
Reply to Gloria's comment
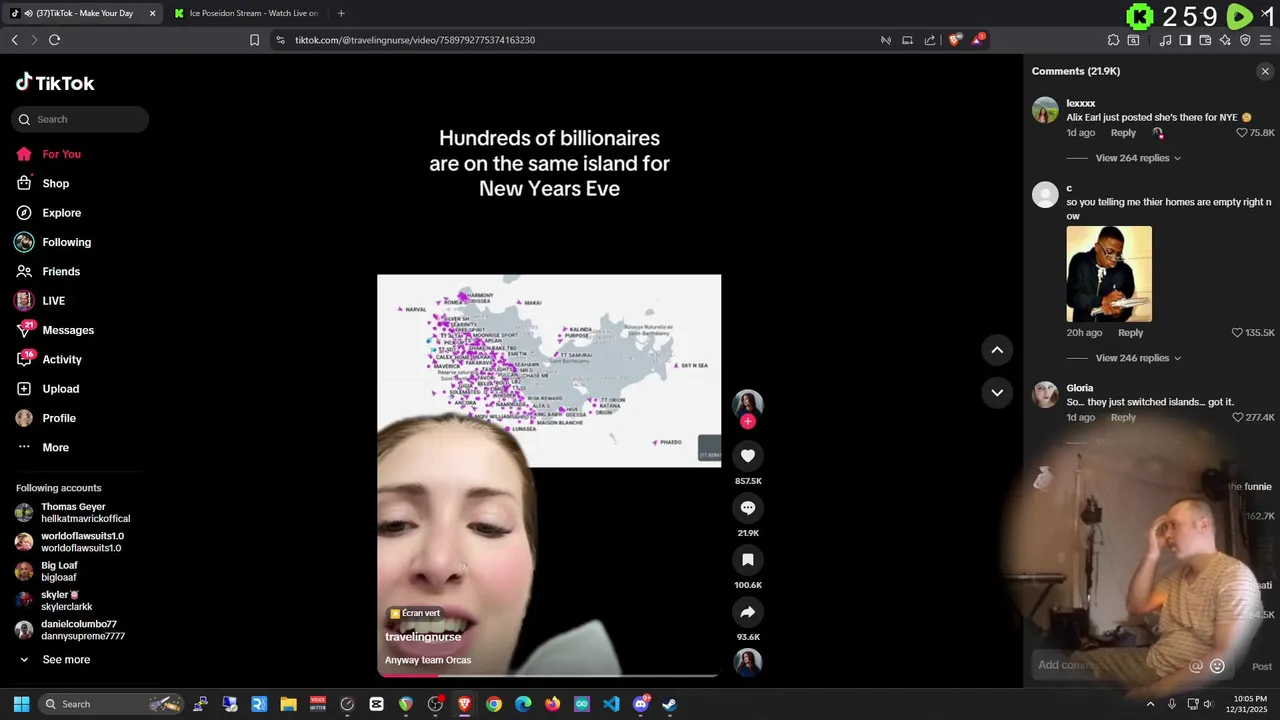(1123, 417)
